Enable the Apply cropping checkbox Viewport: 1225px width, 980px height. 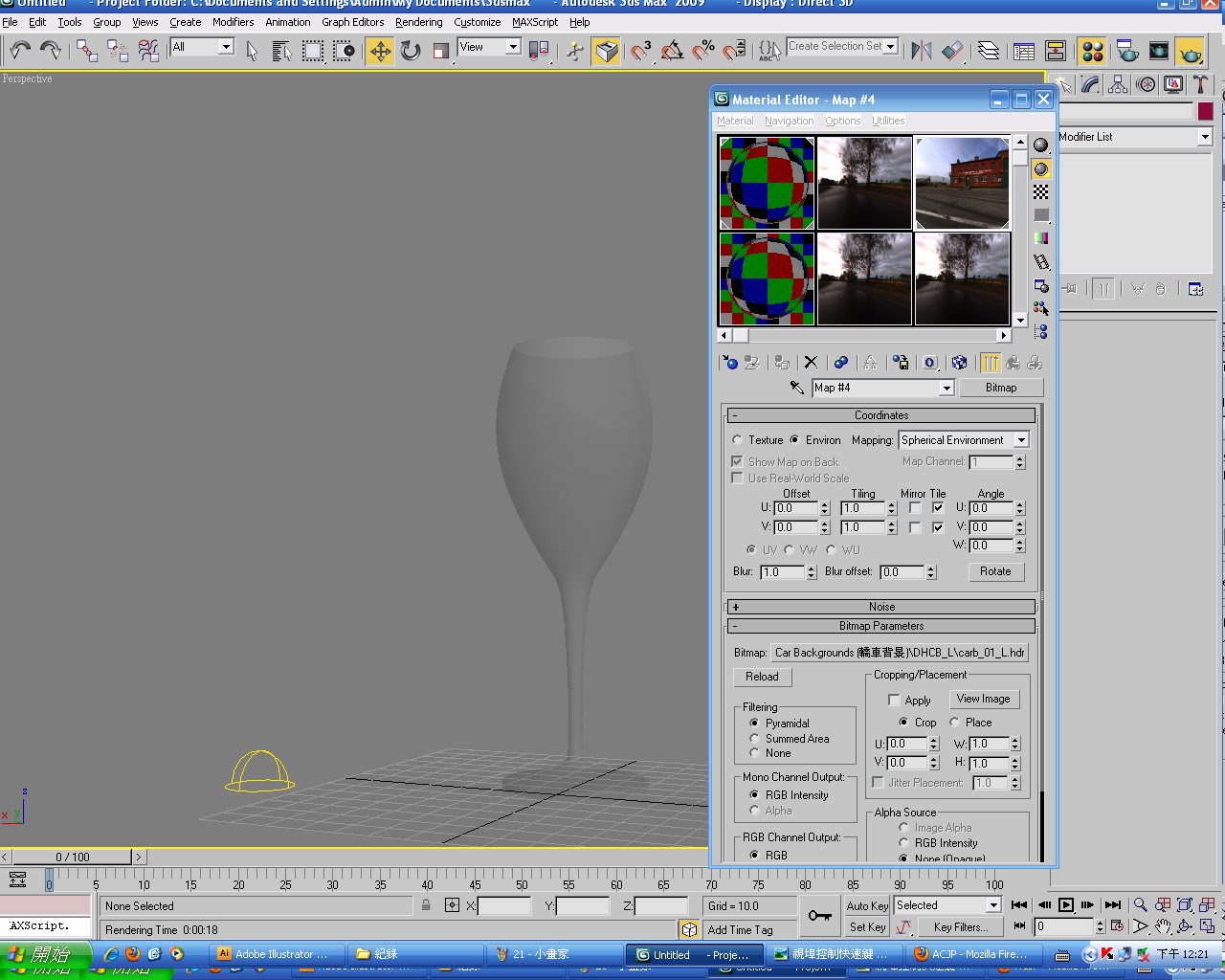pos(894,701)
